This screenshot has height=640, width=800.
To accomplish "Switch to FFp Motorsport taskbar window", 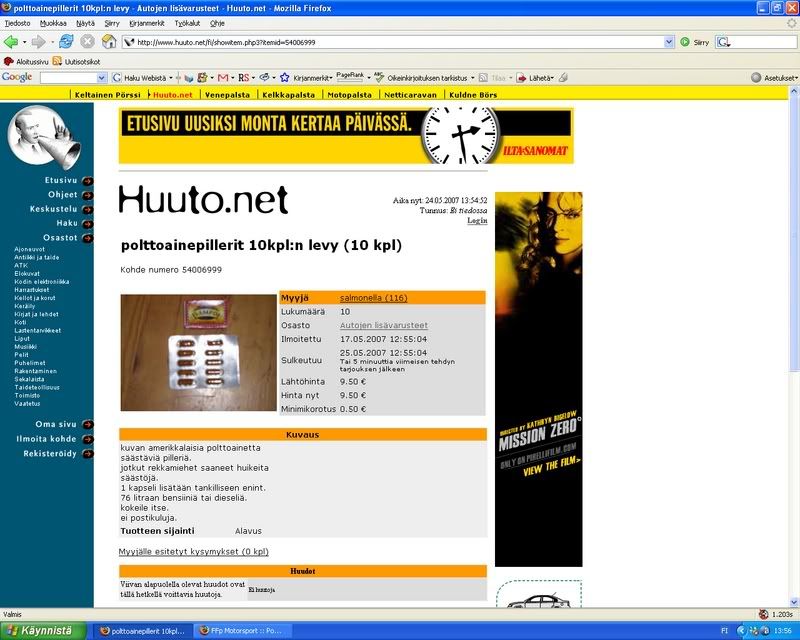I will pyautogui.click(x=244, y=631).
